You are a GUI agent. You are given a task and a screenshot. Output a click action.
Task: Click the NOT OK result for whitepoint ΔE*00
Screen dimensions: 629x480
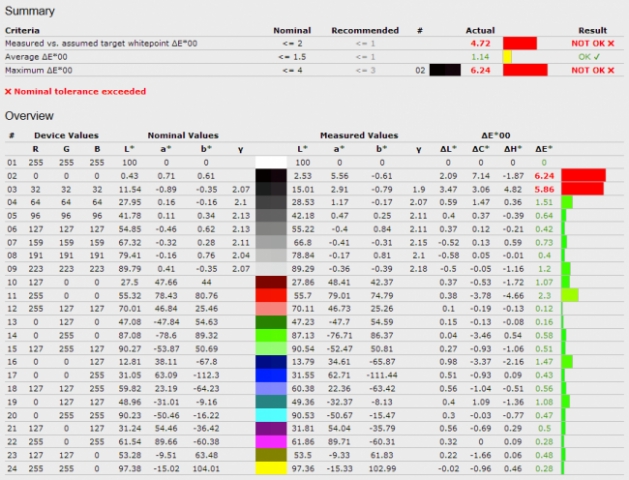(591, 44)
